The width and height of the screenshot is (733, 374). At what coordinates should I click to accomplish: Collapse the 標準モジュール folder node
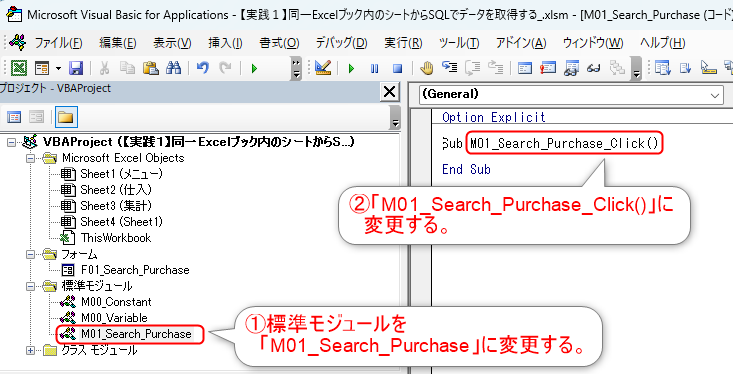coord(30,286)
